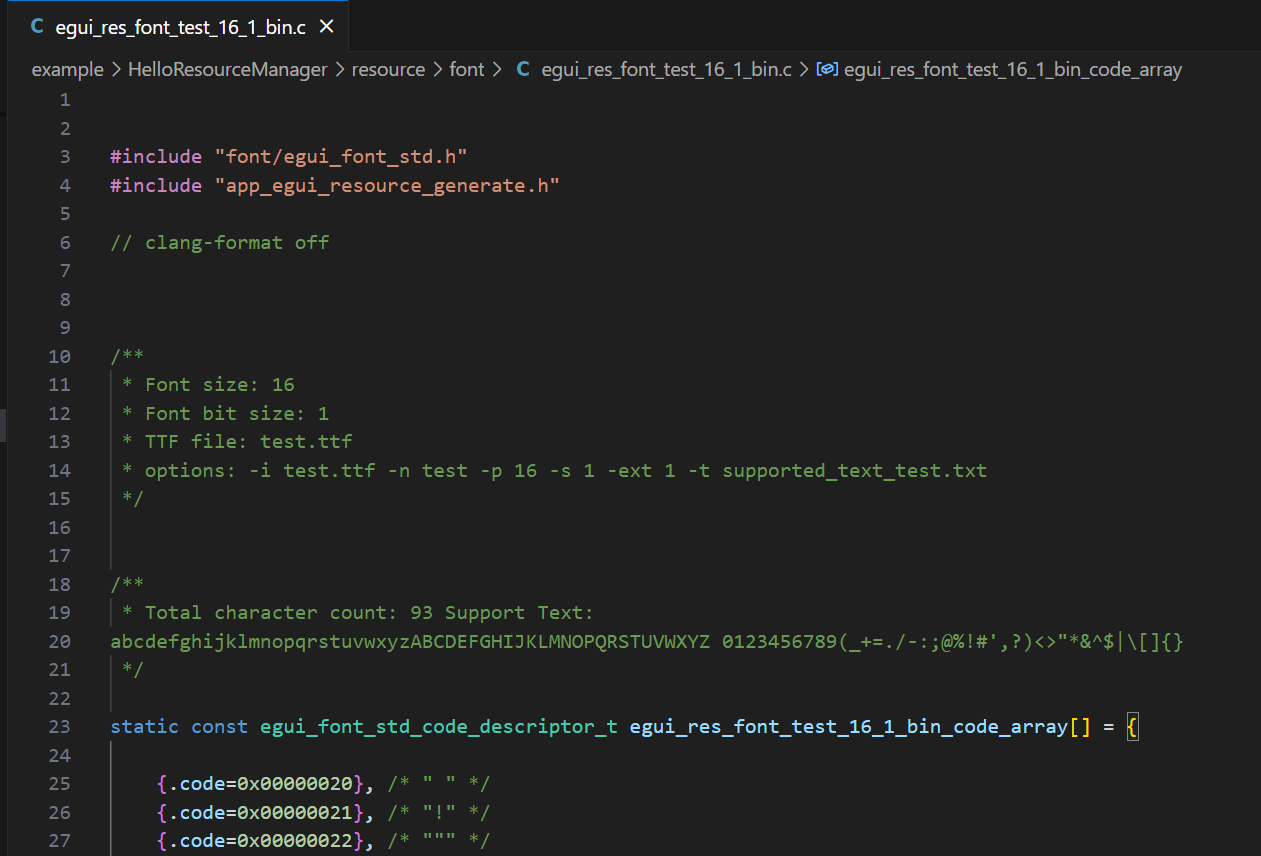Viewport: 1261px width, 856px height.
Task: Open the egui_res_font_test_16_1_bin_code_array symbol breadcrumb
Action: coord(1012,69)
